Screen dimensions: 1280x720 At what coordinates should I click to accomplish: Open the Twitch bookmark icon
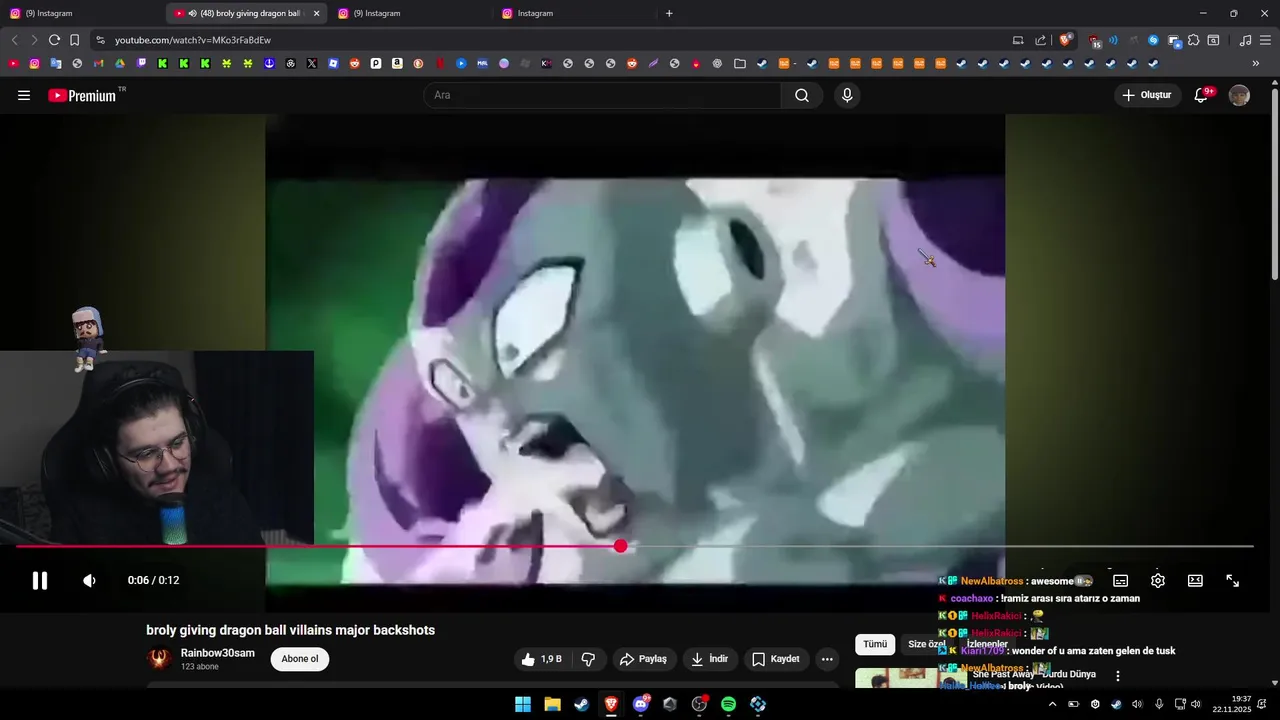pyautogui.click(x=141, y=63)
